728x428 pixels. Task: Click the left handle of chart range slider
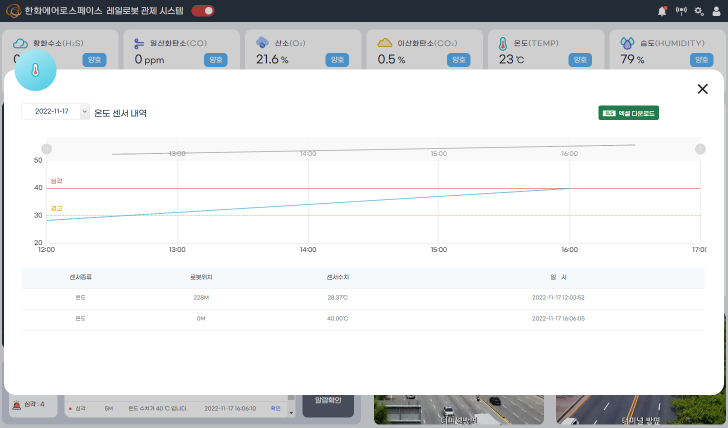46,149
